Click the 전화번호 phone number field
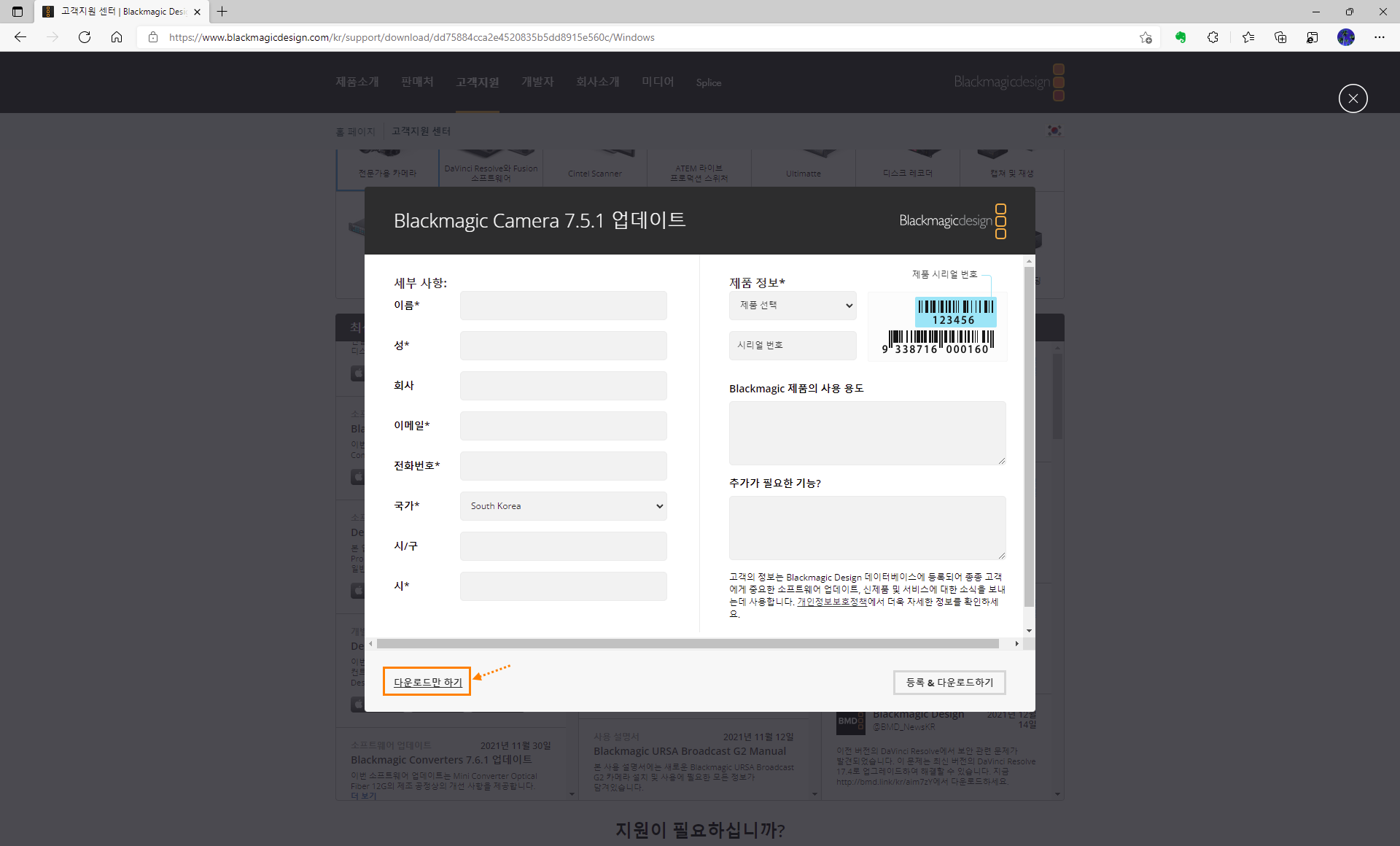The image size is (1400, 846). point(564,466)
